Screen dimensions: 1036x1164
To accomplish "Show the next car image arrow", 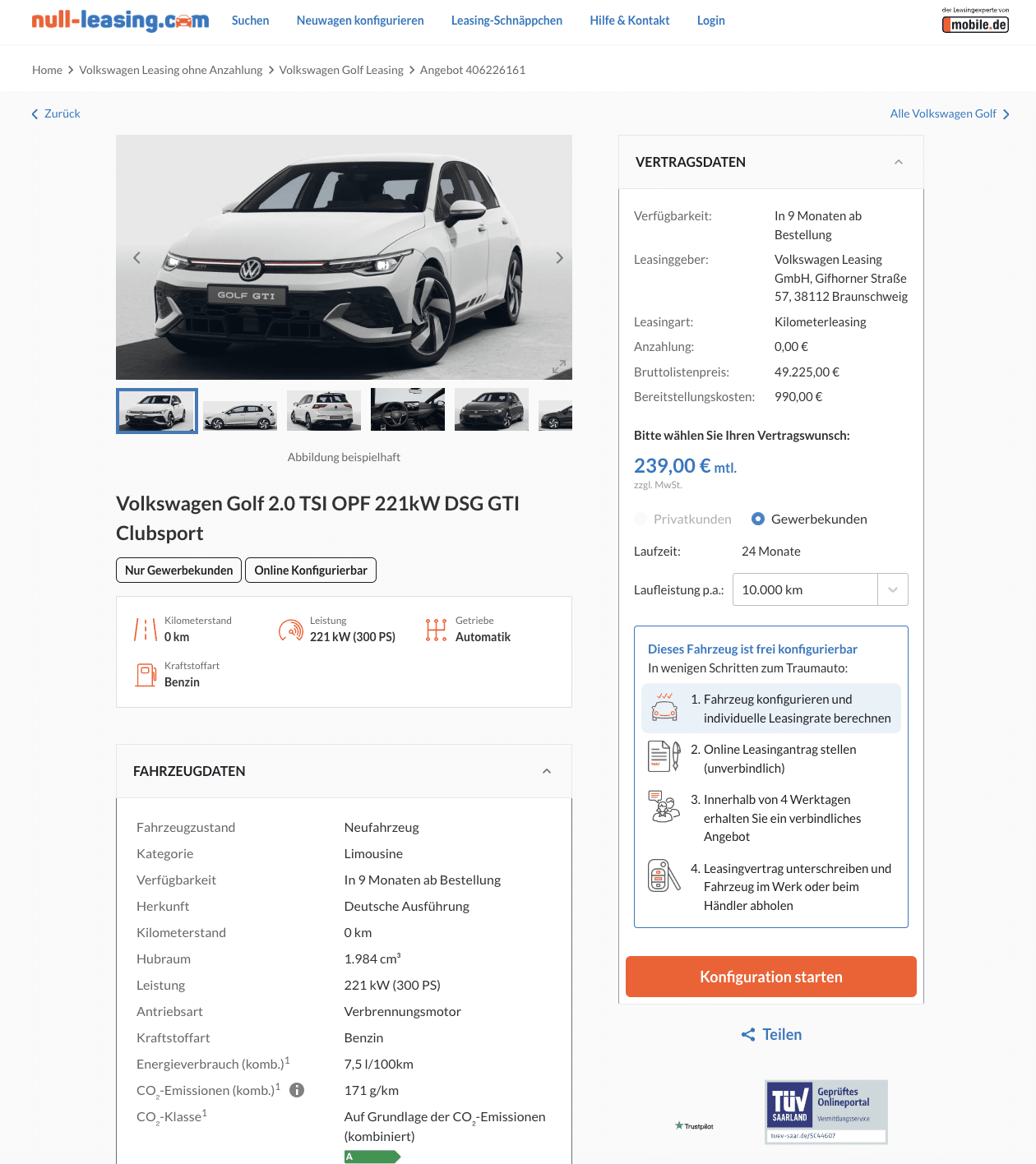I will [559, 257].
